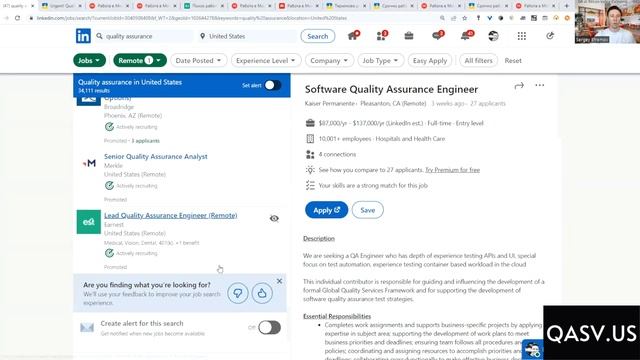This screenshot has height=360, width=640.
Task: Click the Search button
Action: pyautogui.click(x=318, y=36)
